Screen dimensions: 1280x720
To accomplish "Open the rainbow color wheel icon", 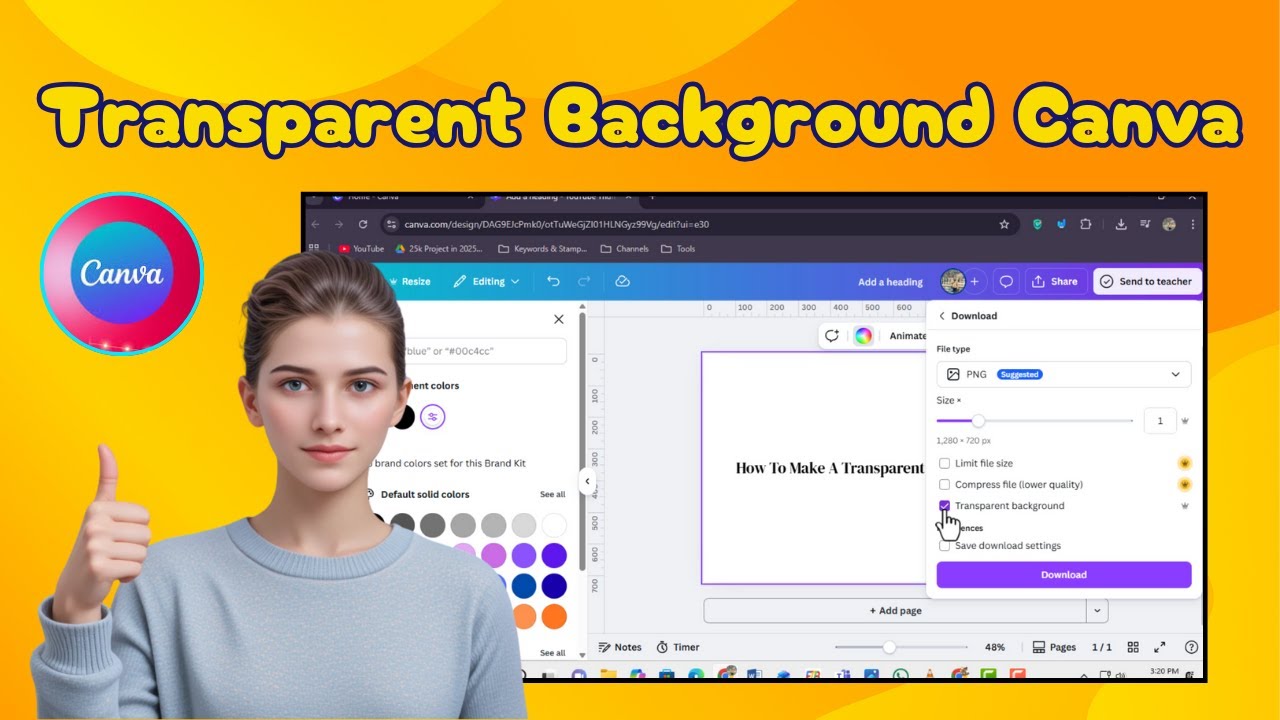I will point(863,336).
